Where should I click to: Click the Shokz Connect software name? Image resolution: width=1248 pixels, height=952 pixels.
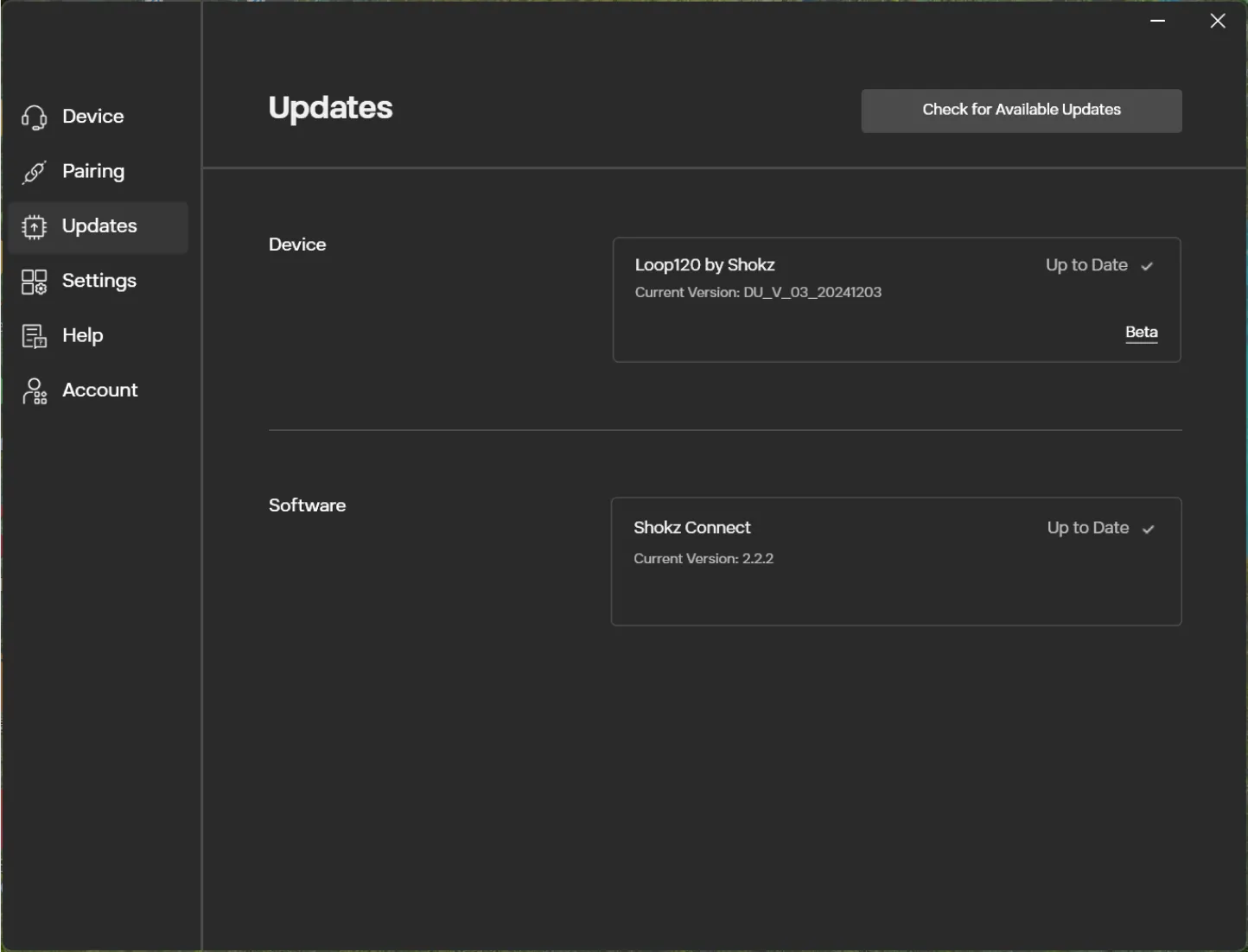pos(692,528)
